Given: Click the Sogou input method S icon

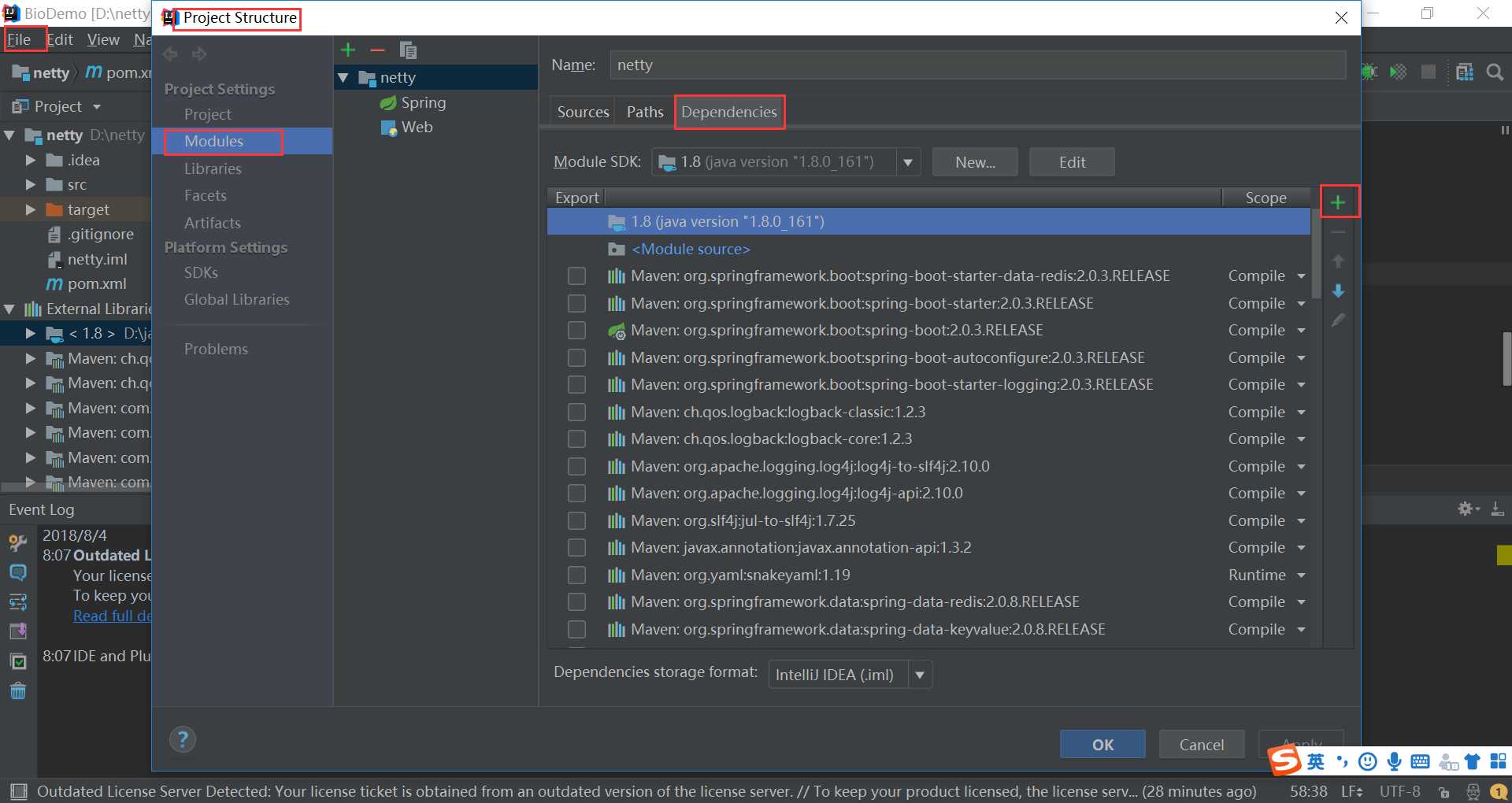Looking at the screenshot, I should [x=1285, y=761].
